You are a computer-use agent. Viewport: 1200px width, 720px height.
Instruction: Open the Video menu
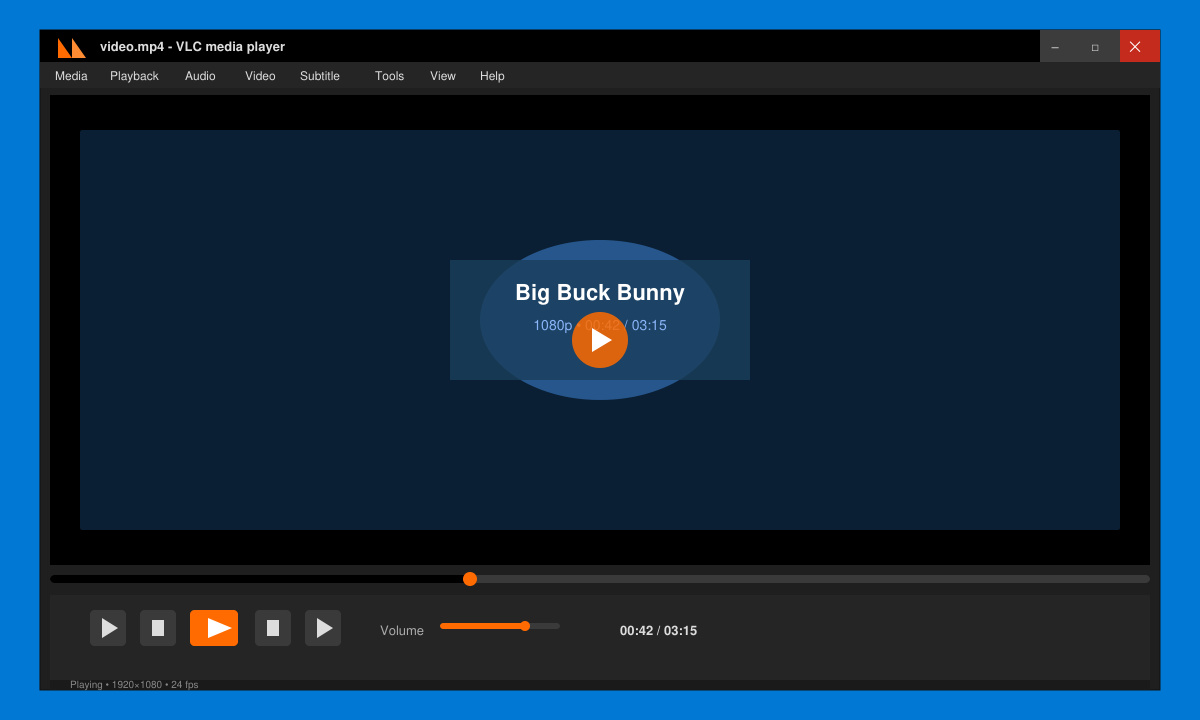coord(260,76)
